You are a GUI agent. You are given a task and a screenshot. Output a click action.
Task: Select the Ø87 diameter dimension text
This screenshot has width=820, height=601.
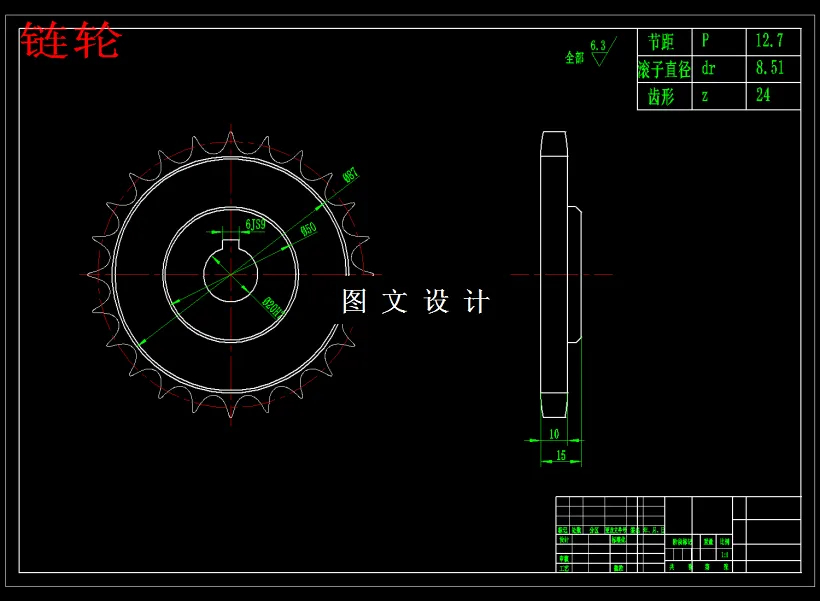[350, 175]
